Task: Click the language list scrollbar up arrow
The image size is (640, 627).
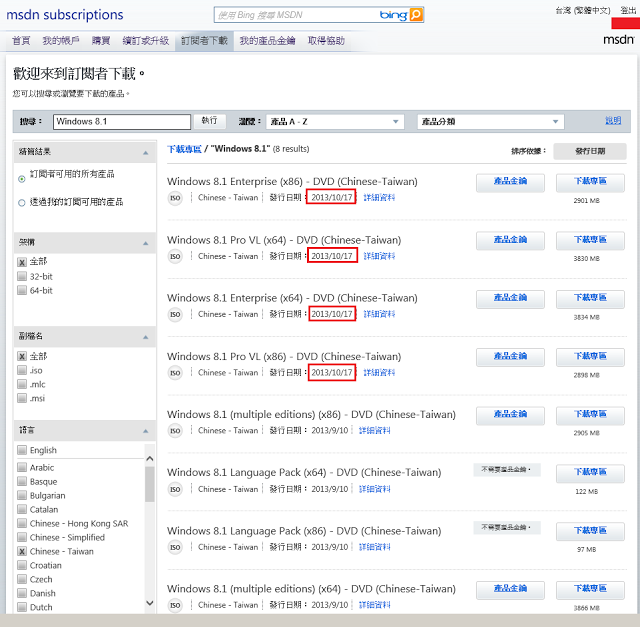Action: click(x=150, y=458)
